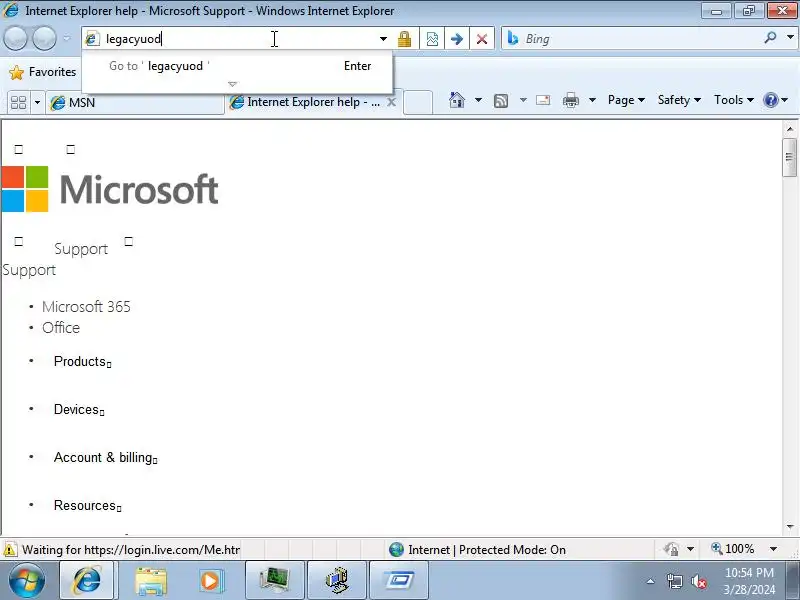Click the status bar warning icon
This screenshot has height=600, width=800.
(x=10, y=549)
